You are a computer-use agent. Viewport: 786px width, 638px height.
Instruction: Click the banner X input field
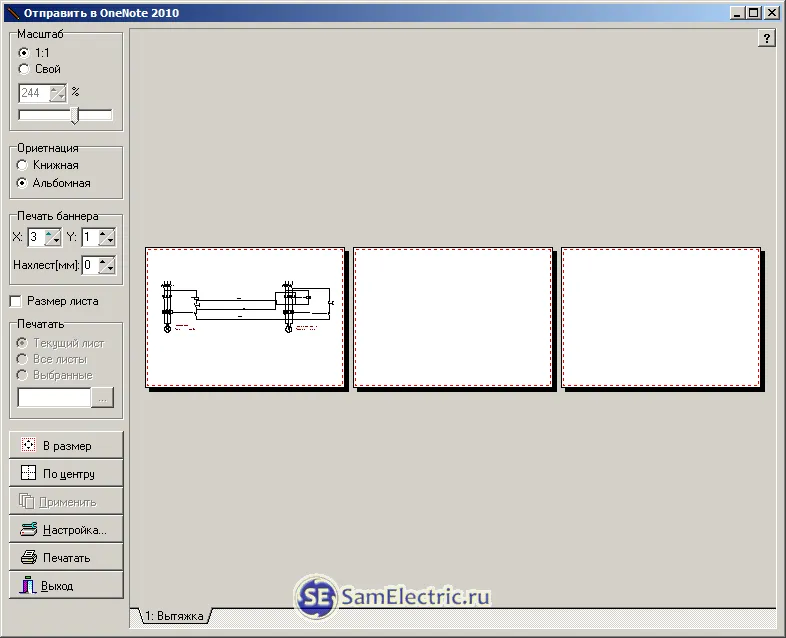(x=37, y=237)
